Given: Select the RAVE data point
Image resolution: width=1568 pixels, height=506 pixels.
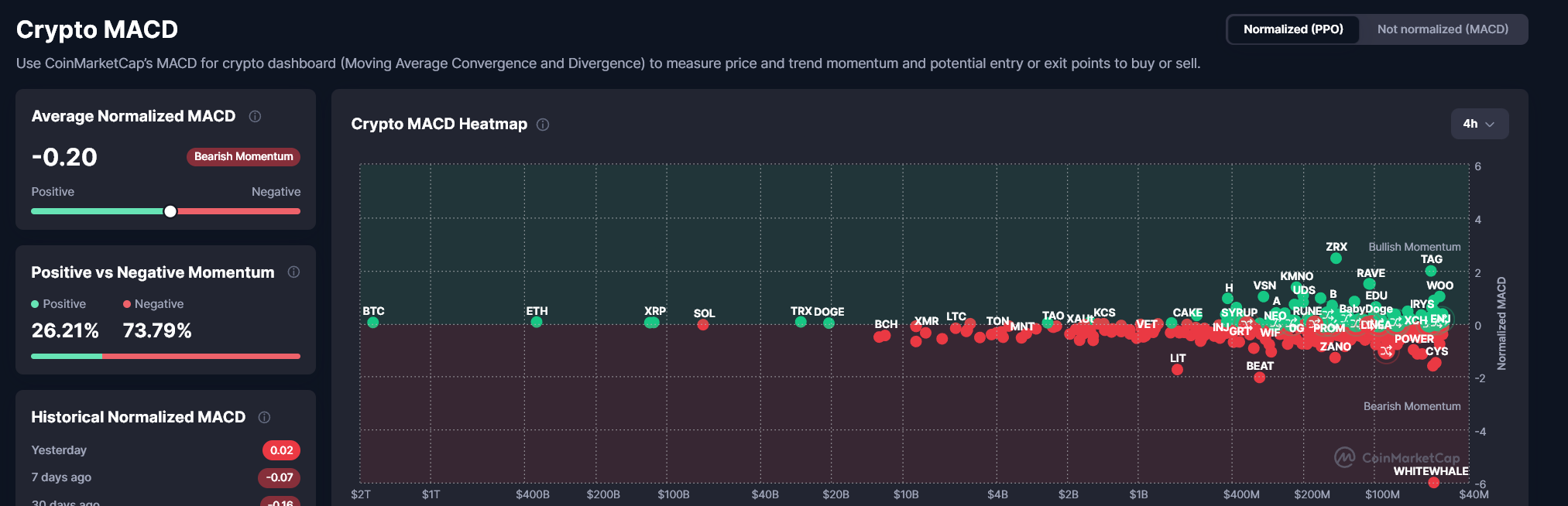Looking at the screenshot, I should [1369, 284].
